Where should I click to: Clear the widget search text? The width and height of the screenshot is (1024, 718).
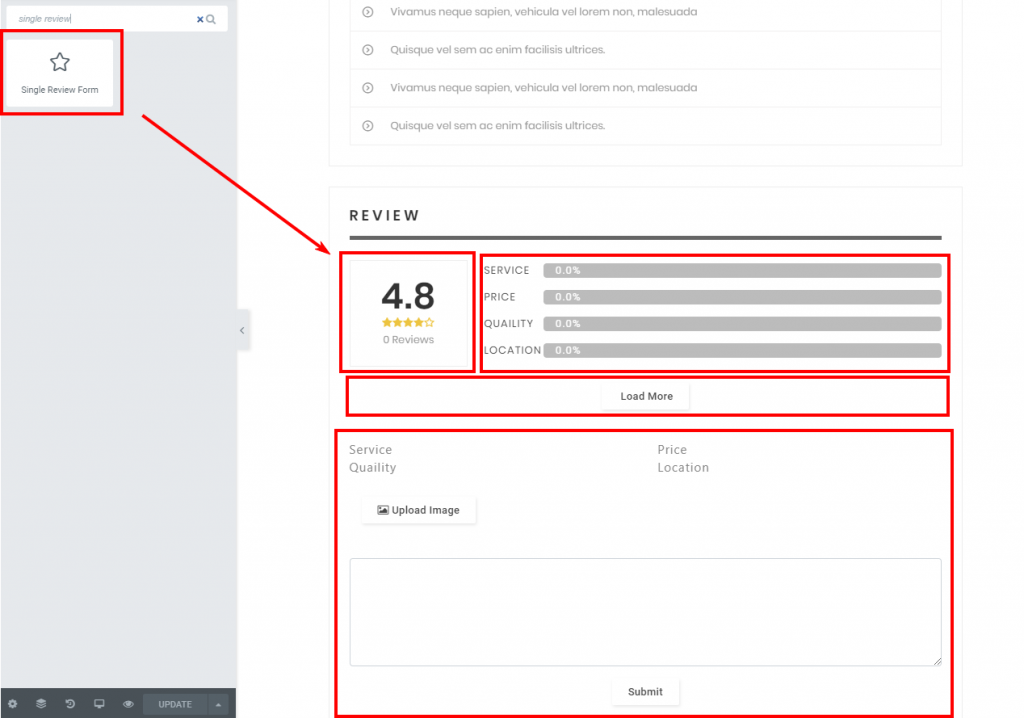coord(200,19)
